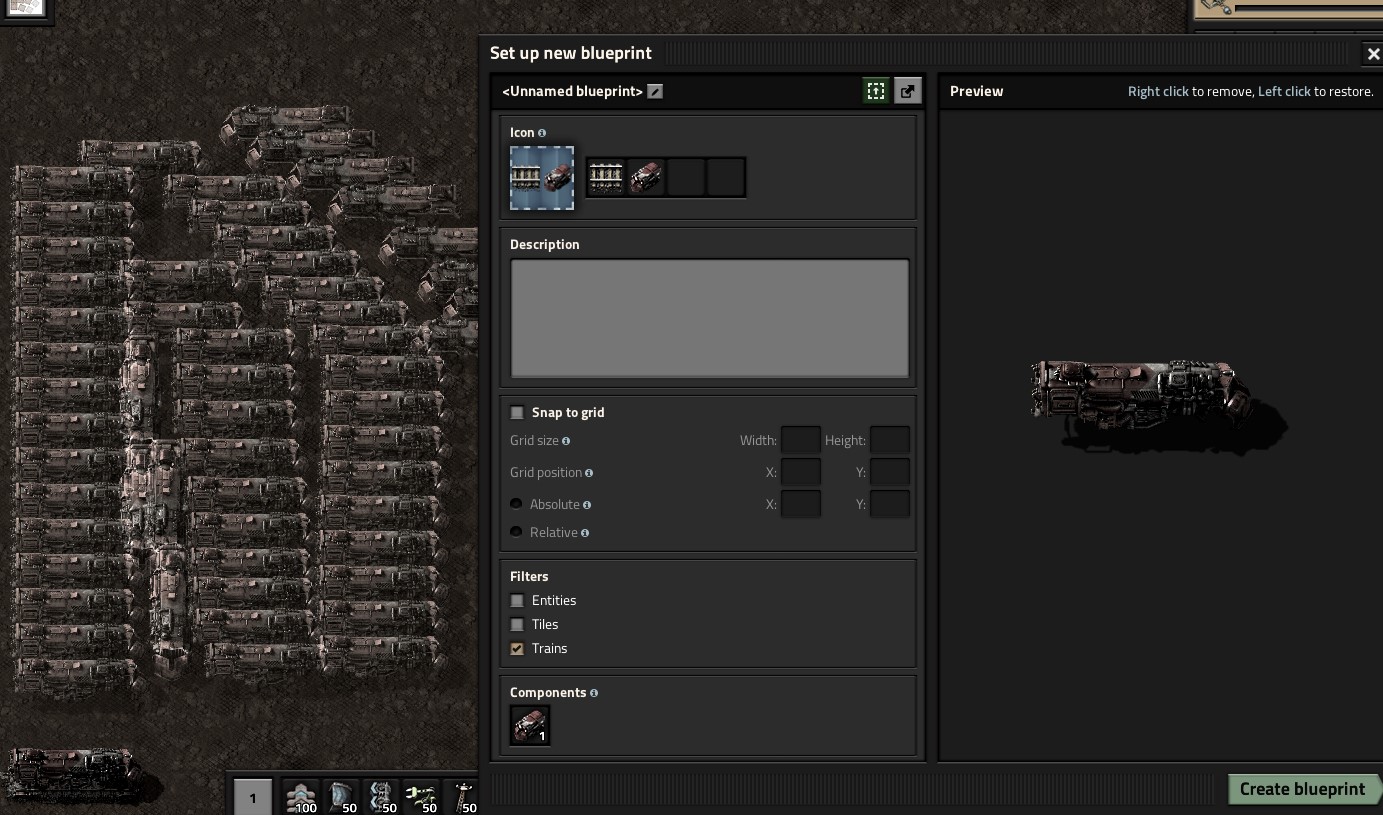The width and height of the screenshot is (1383, 815).
Task: Select the rail icon in first icon slot
Action: pyautogui.click(x=606, y=178)
